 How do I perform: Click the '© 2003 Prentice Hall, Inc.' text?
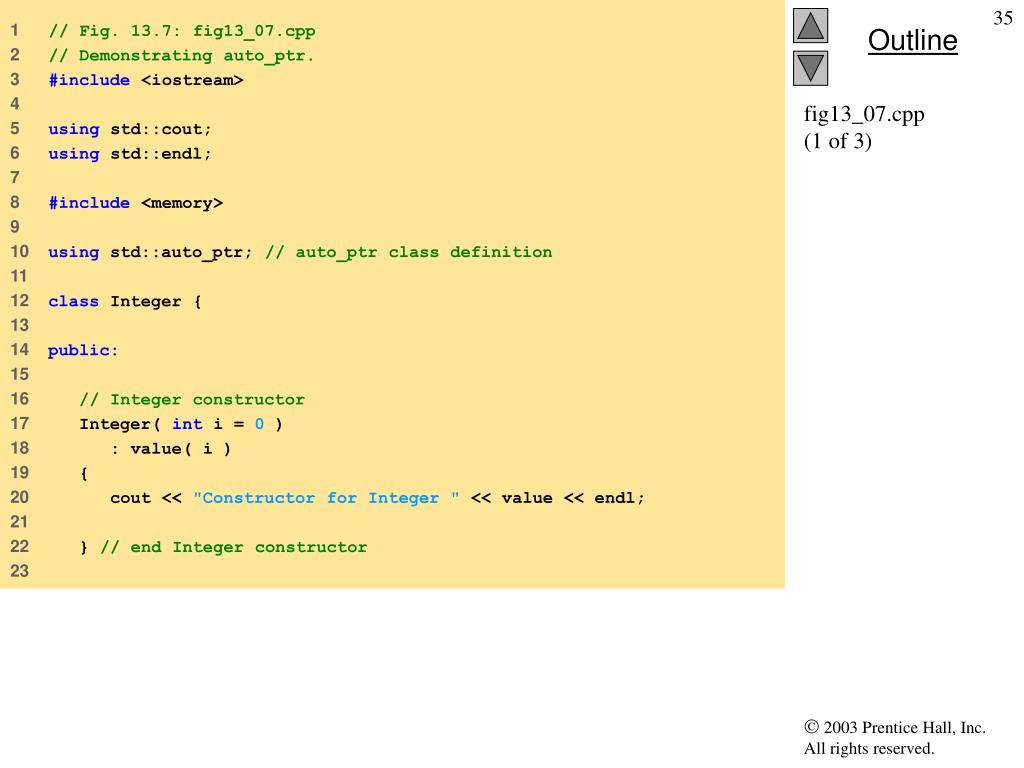[895, 728]
